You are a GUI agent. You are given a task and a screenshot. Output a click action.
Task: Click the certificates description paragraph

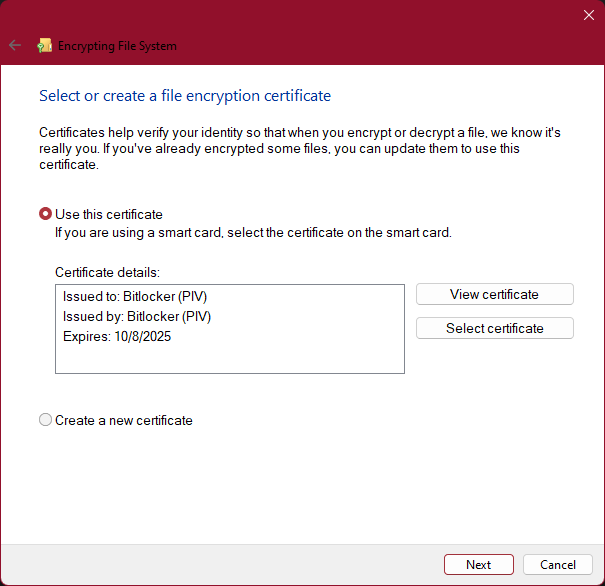click(300, 149)
